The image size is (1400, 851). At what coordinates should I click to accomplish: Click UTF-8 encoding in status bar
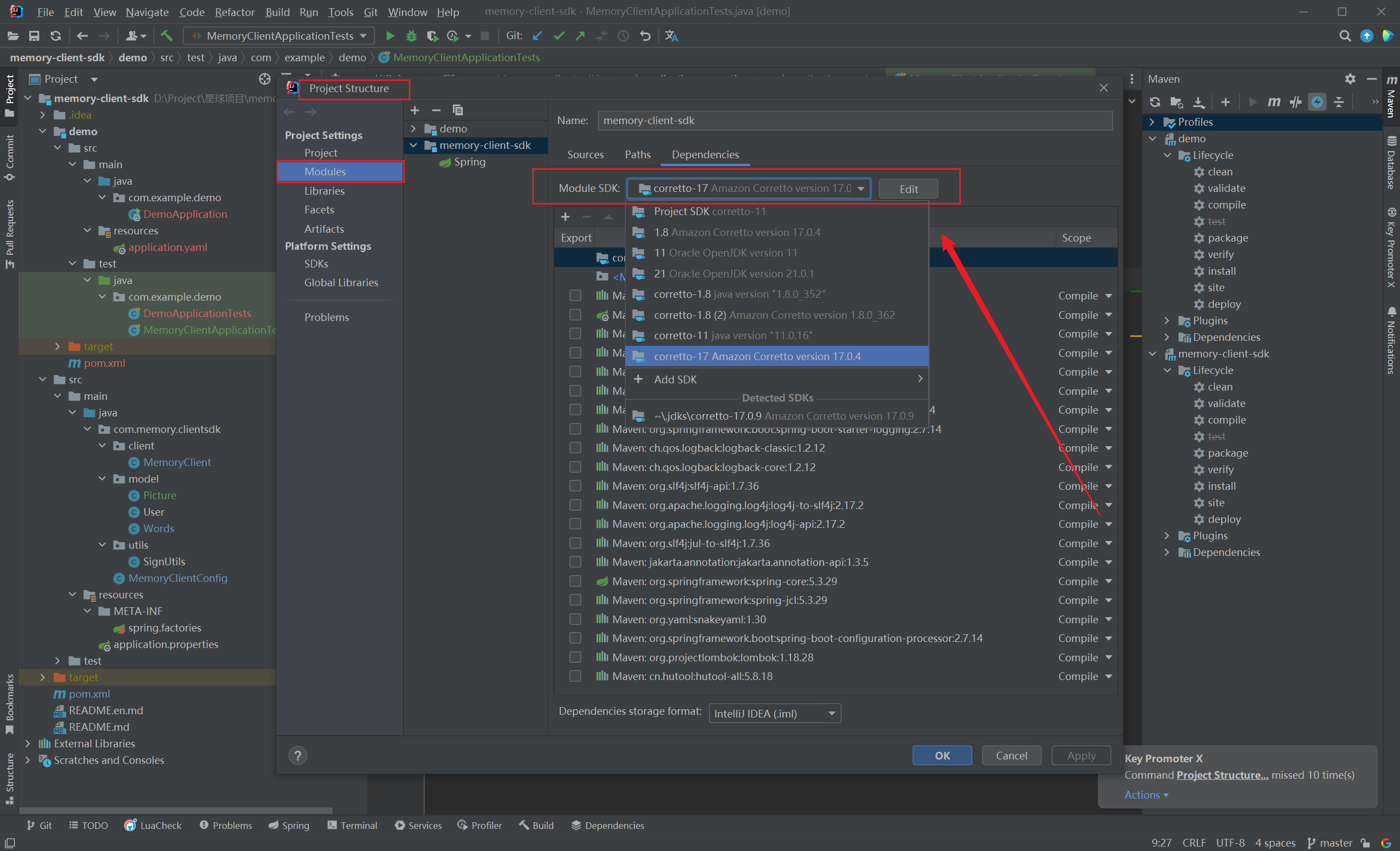(1230, 843)
